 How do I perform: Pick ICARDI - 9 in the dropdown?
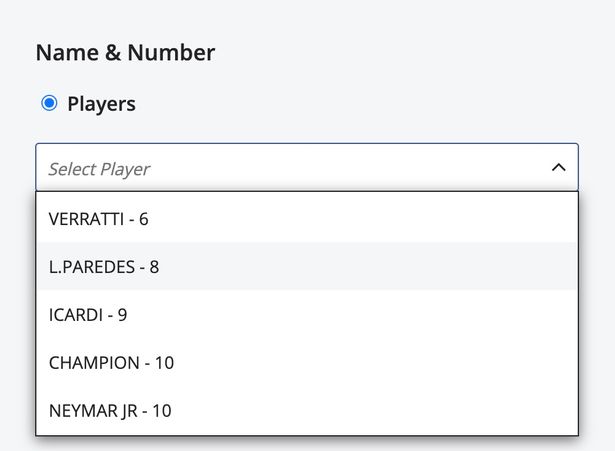pos(88,315)
